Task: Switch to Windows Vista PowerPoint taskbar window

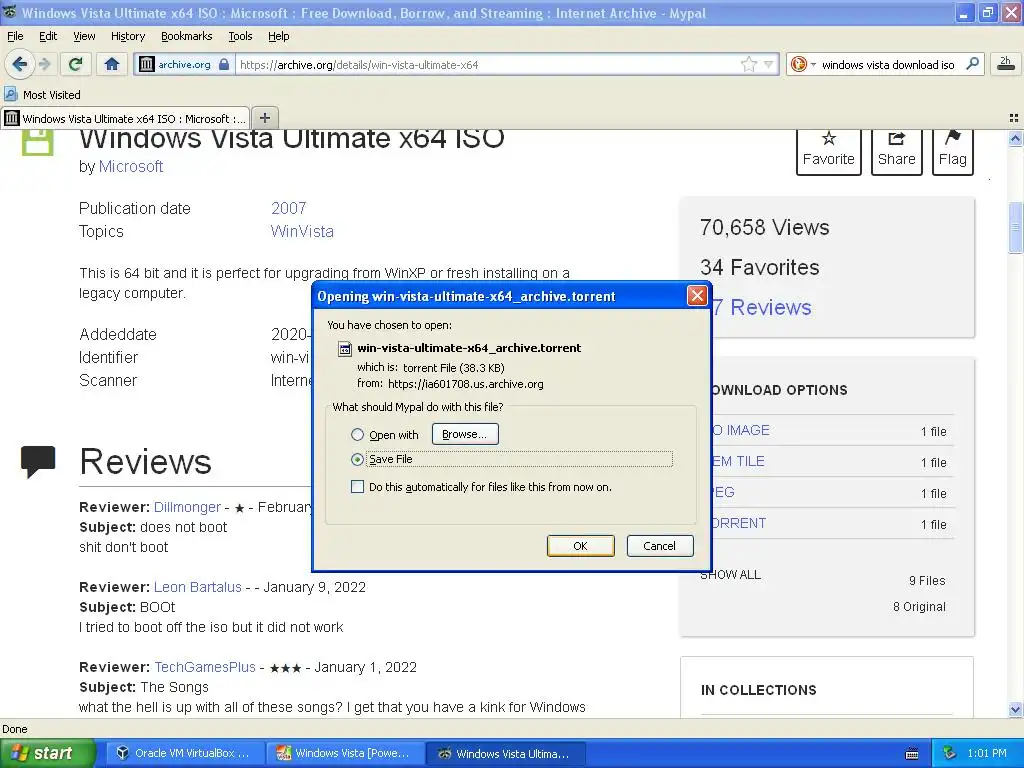Action: click(x=344, y=754)
